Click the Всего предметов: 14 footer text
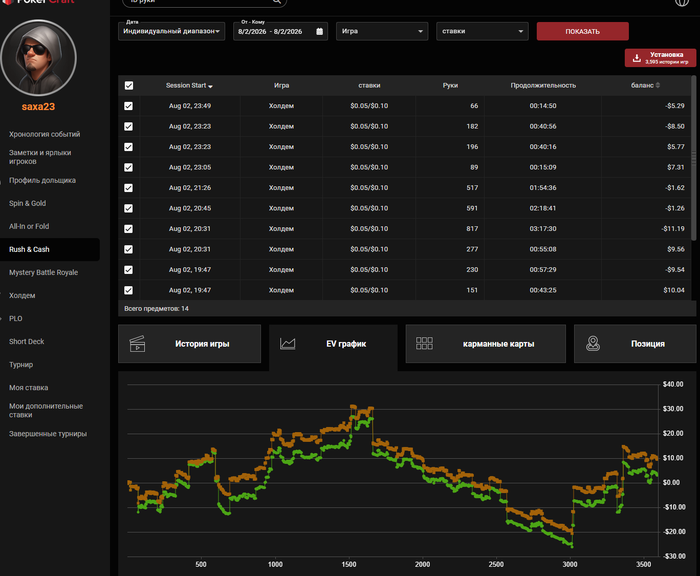The height and width of the screenshot is (576, 700). pos(156,309)
